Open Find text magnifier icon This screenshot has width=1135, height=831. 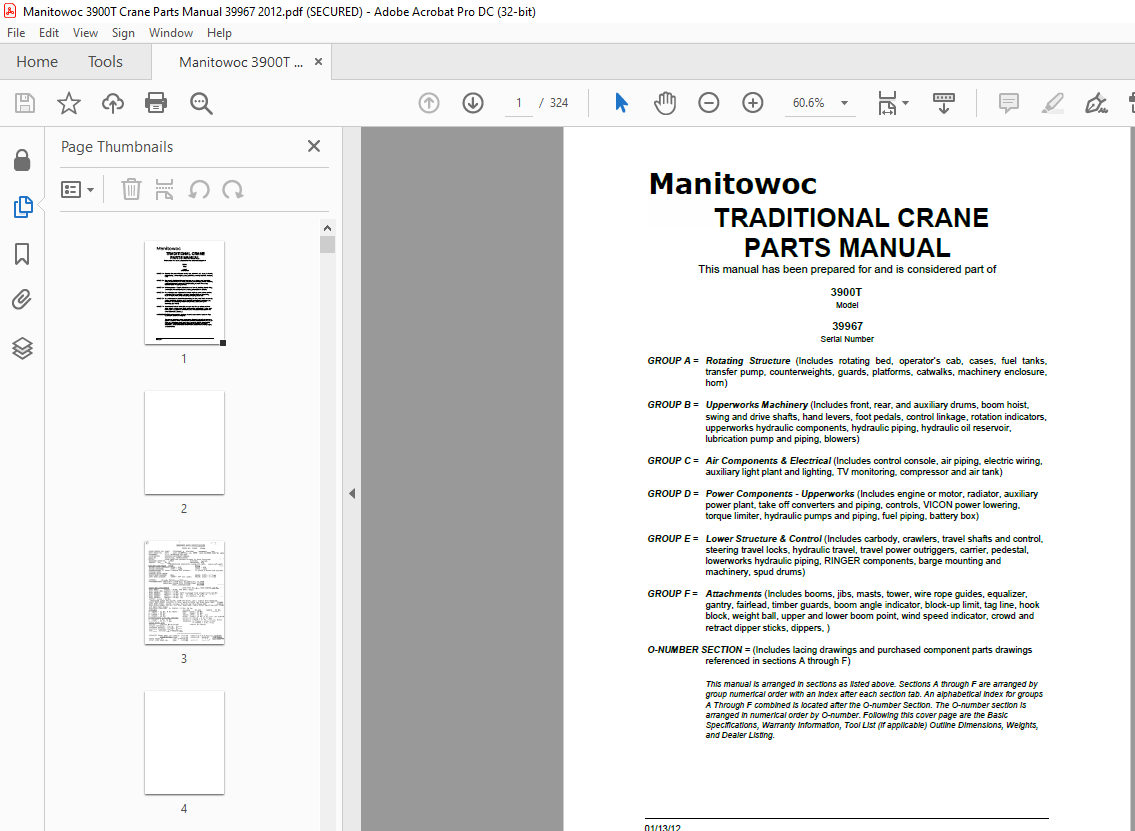click(201, 103)
